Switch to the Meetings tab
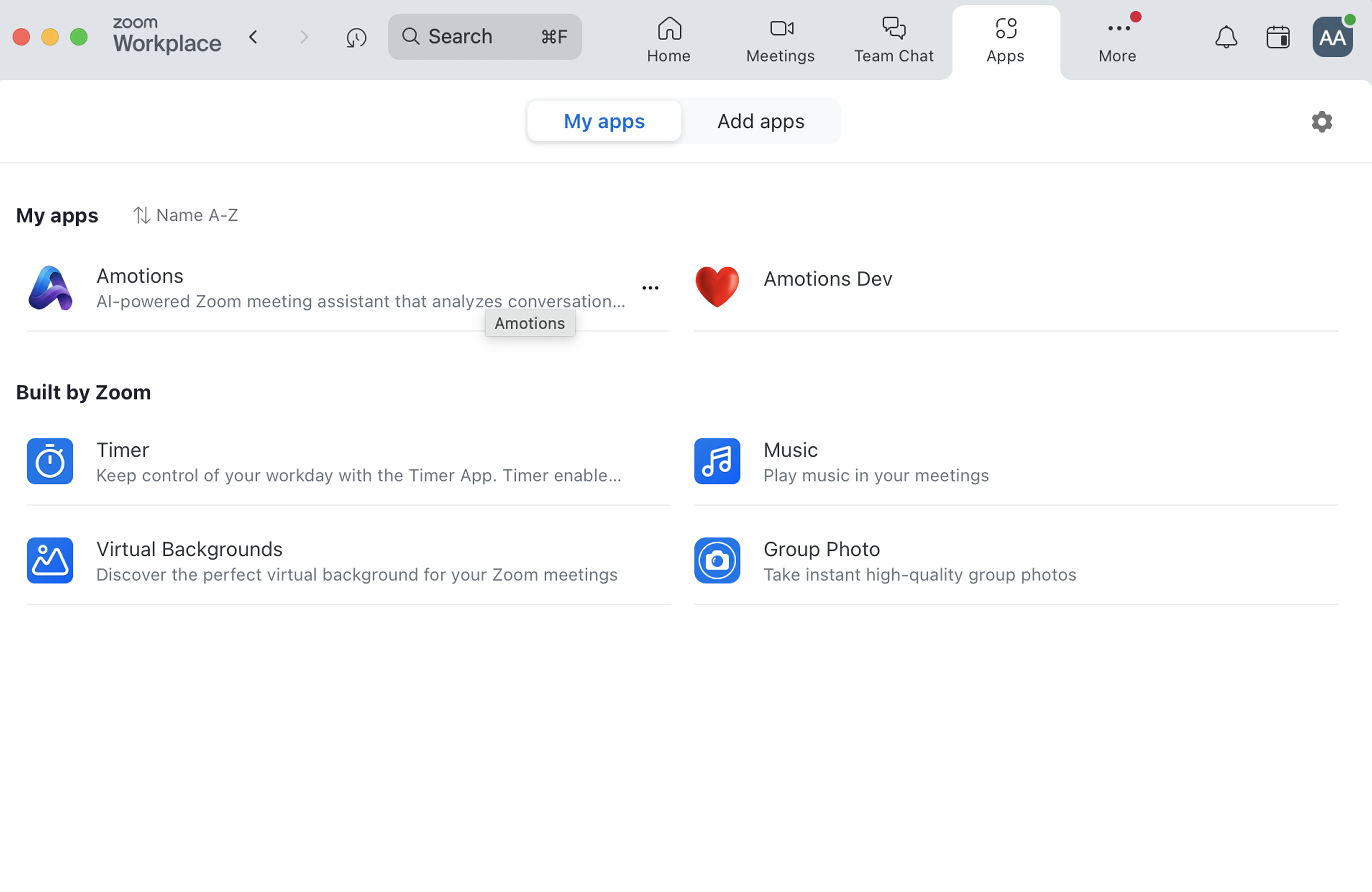This screenshot has height=892, width=1372. (x=781, y=40)
